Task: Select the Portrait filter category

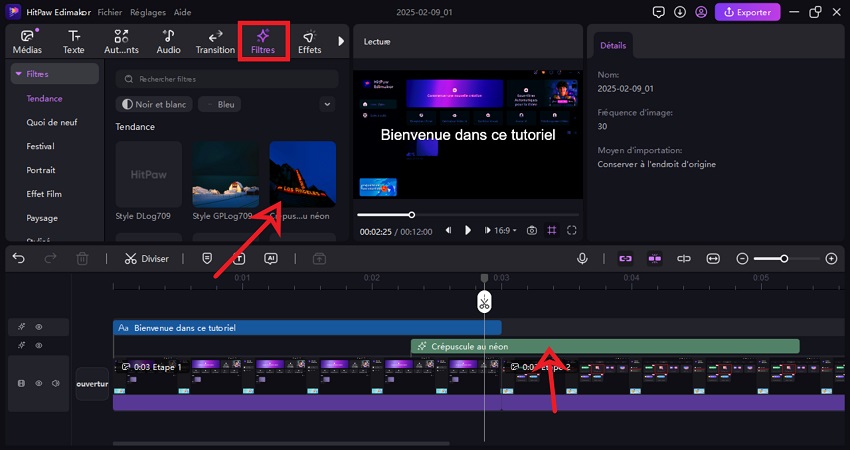Action: (41, 170)
